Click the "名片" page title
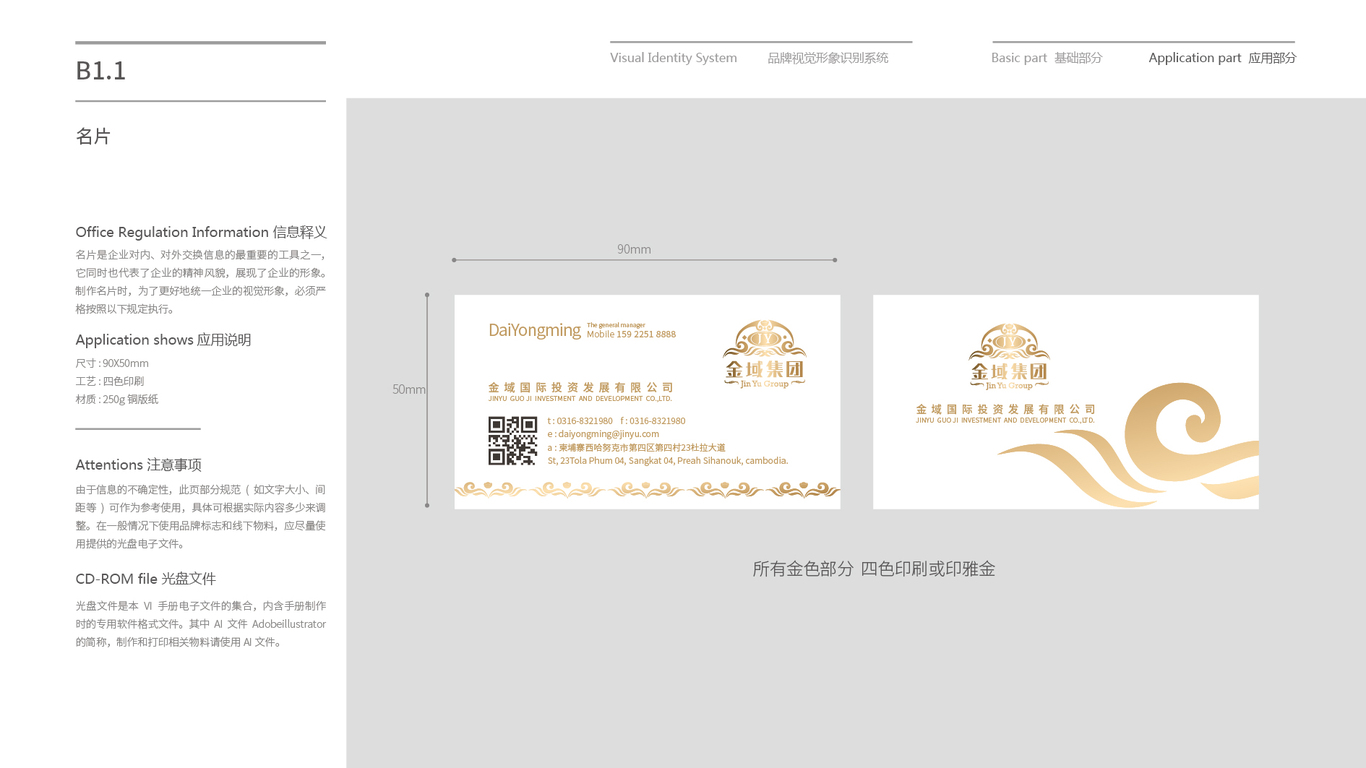Screen dimensions: 1366x768 (93, 137)
